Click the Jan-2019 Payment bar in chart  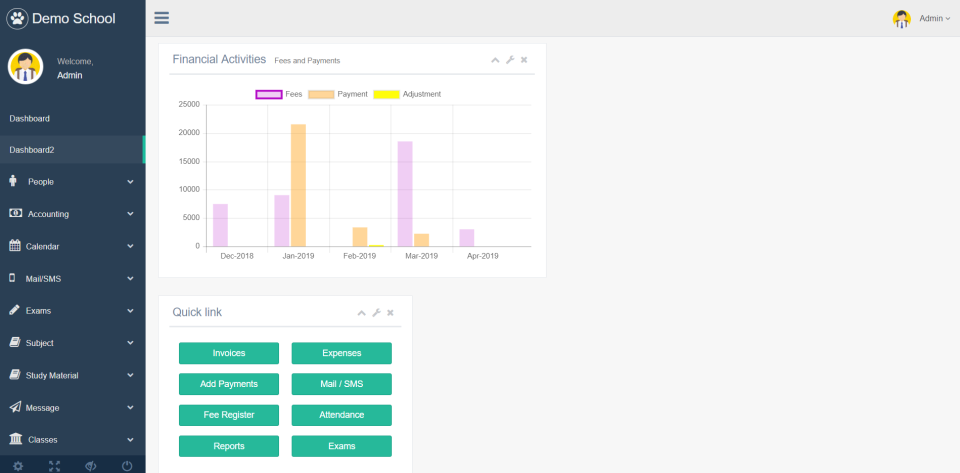click(x=298, y=185)
